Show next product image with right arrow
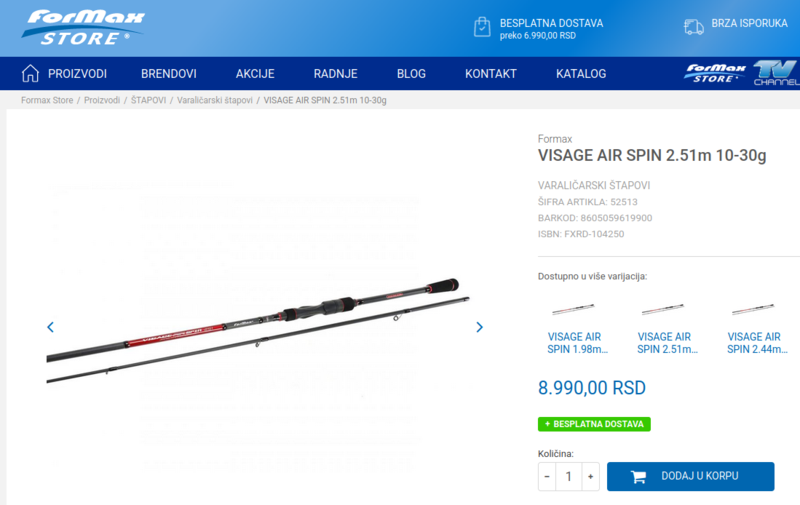 (x=479, y=327)
